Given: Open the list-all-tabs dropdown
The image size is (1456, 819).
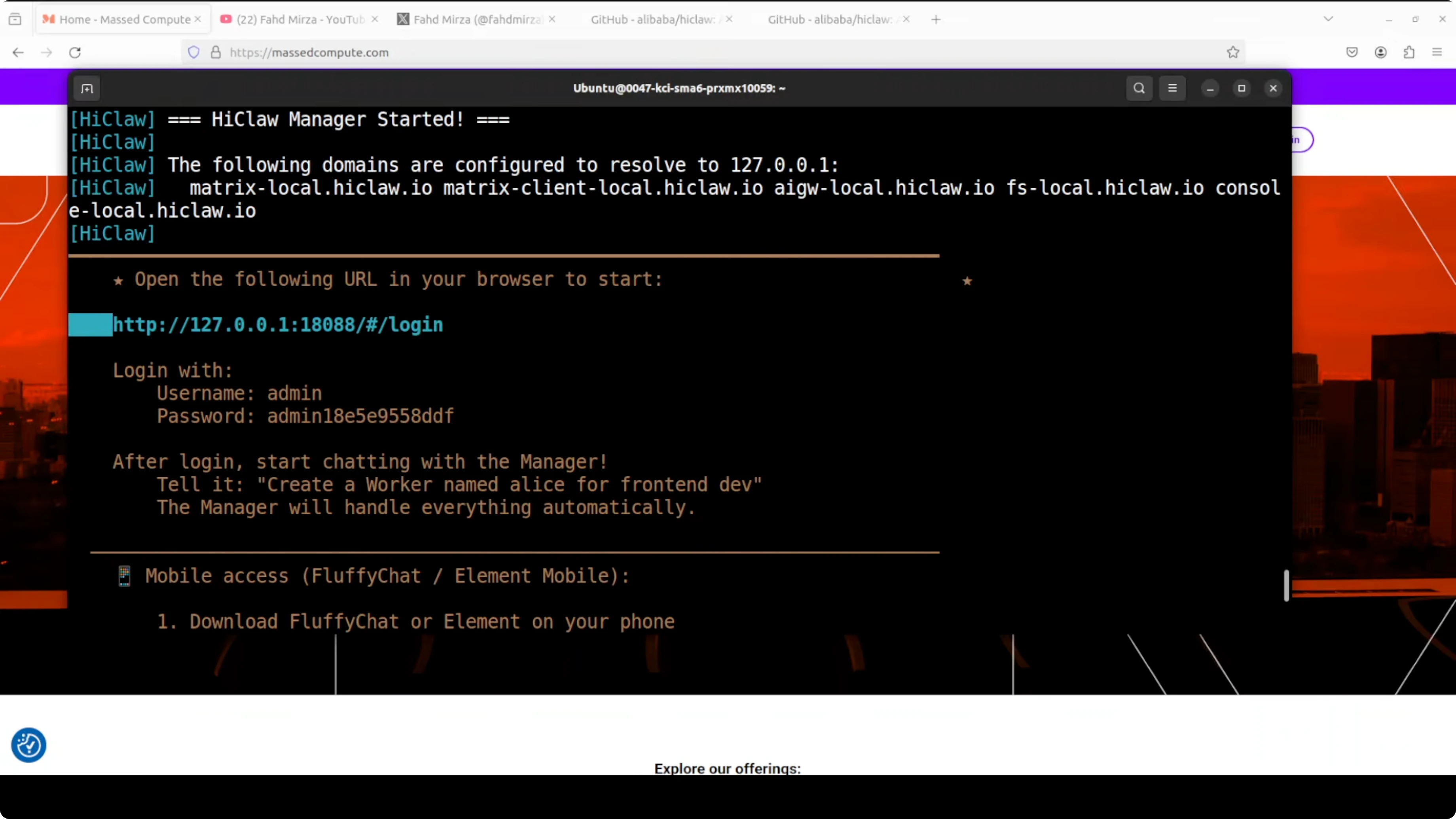Looking at the screenshot, I should (x=1328, y=19).
